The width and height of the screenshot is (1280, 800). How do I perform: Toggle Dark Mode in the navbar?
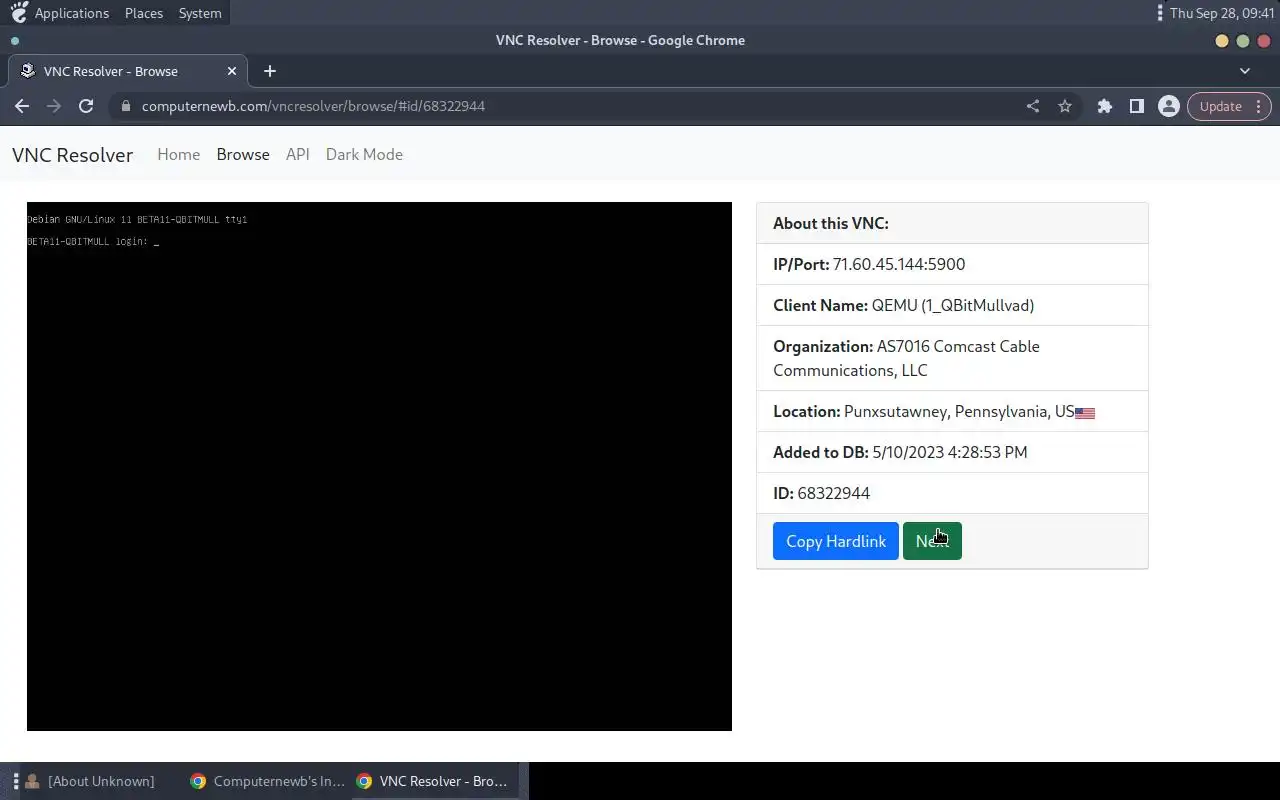pyautogui.click(x=364, y=154)
